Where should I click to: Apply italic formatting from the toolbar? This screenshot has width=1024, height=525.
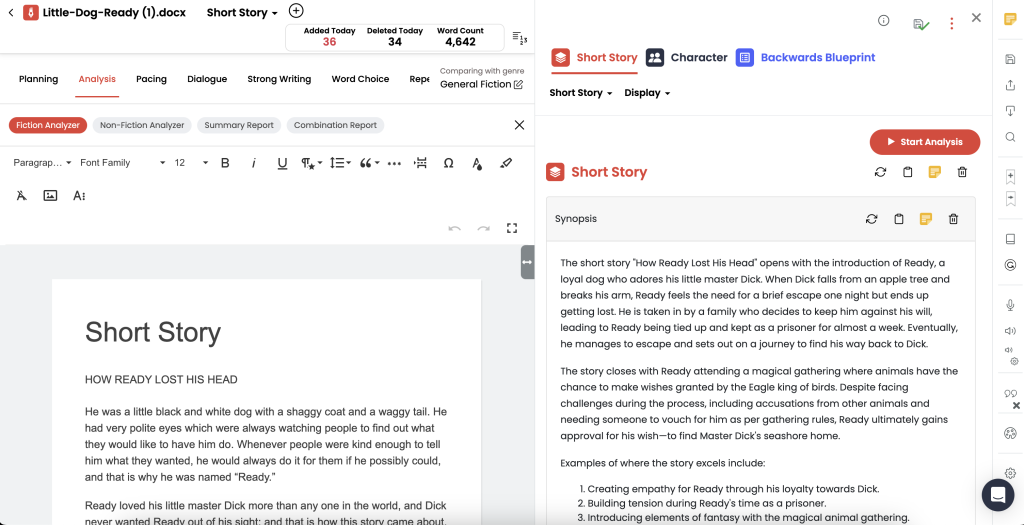254,163
